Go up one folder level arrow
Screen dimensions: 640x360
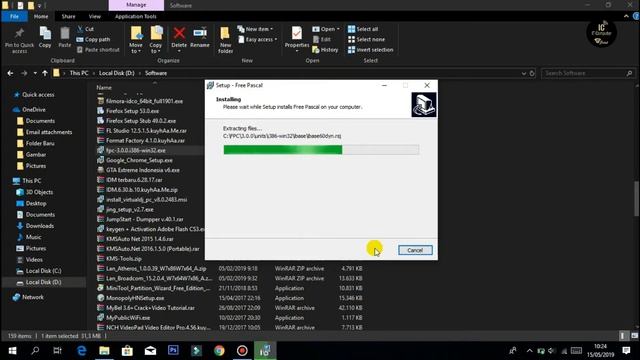(x=44, y=73)
